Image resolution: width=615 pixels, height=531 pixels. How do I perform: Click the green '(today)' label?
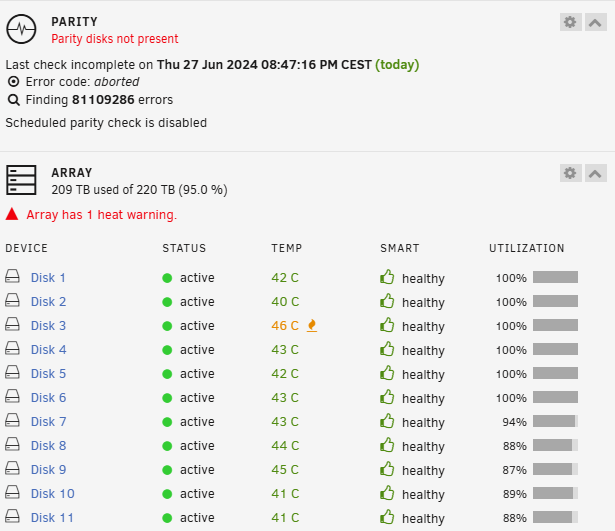[397, 64]
